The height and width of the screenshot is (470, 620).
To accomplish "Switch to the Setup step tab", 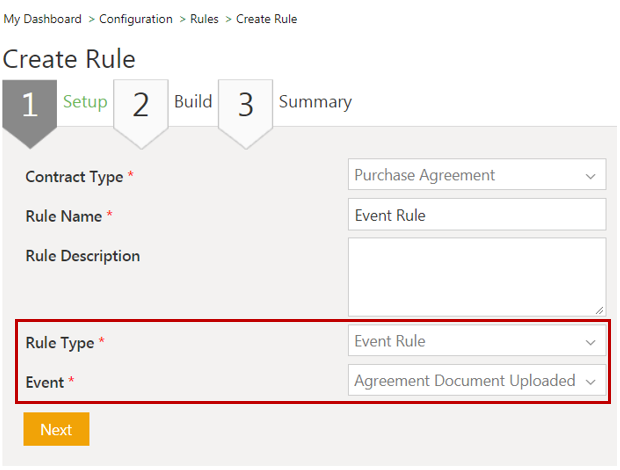I will point(85,102).
